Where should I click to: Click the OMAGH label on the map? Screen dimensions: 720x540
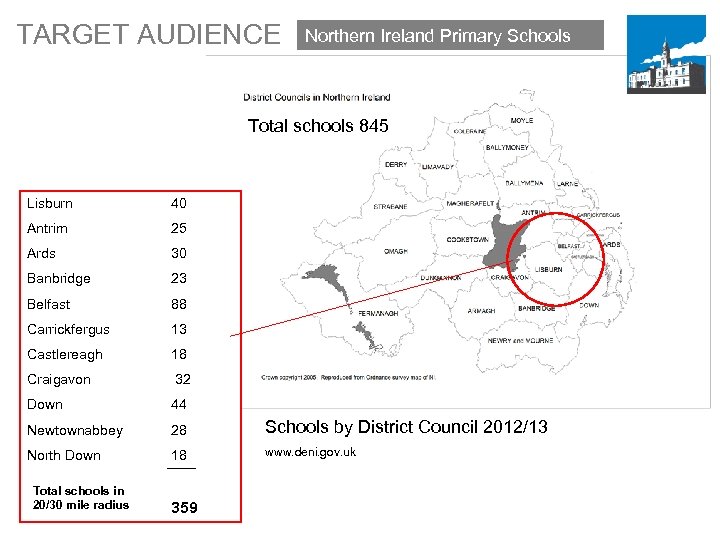396,251
